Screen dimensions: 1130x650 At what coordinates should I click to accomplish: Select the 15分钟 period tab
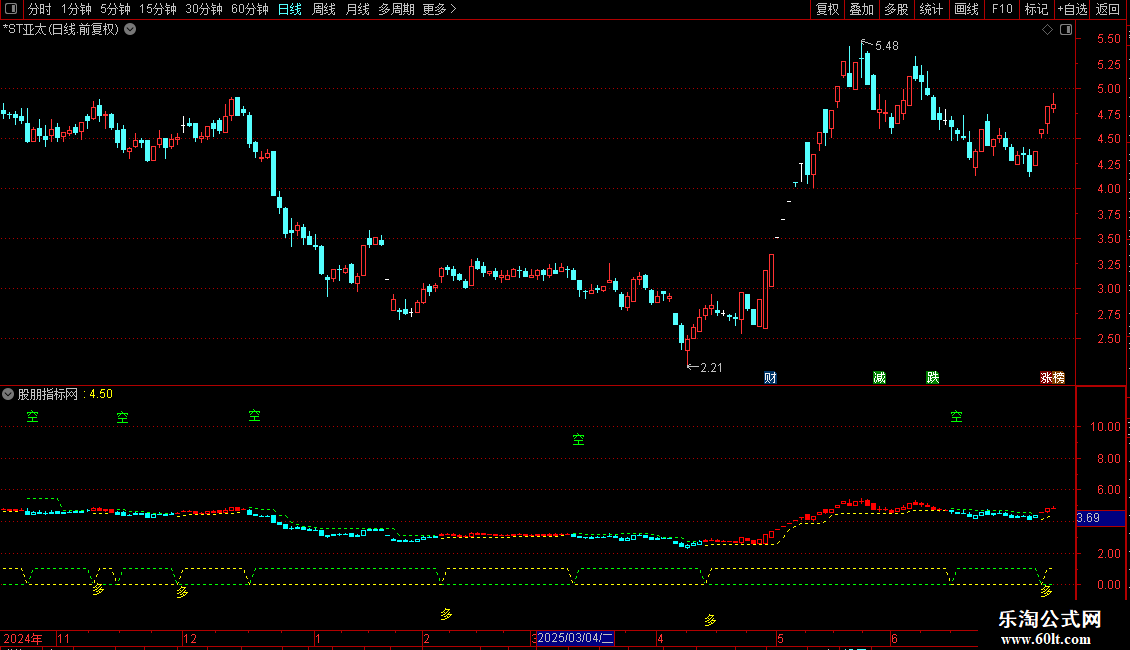pos(158,9)
